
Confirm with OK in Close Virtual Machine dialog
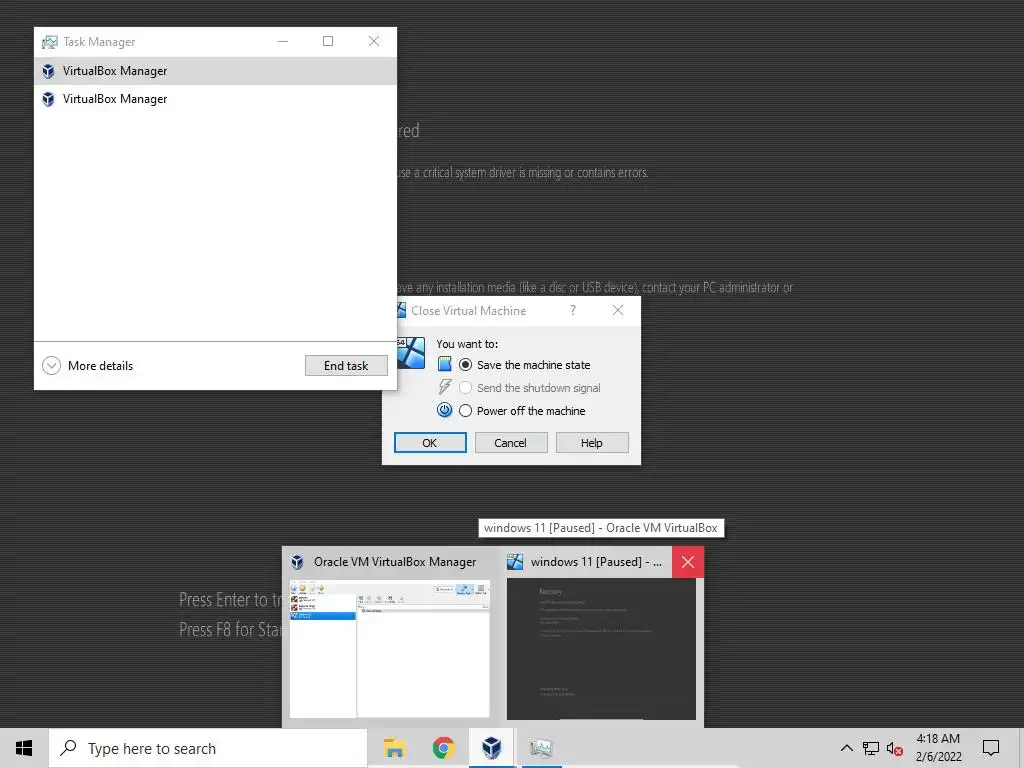point(430,443)
